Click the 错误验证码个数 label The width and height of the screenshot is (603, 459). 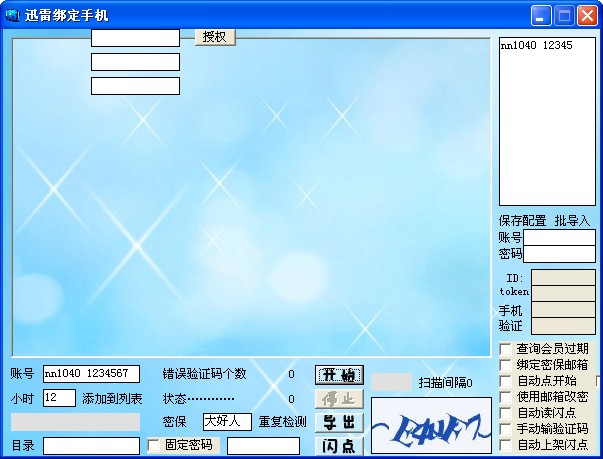tap(204, 374)
